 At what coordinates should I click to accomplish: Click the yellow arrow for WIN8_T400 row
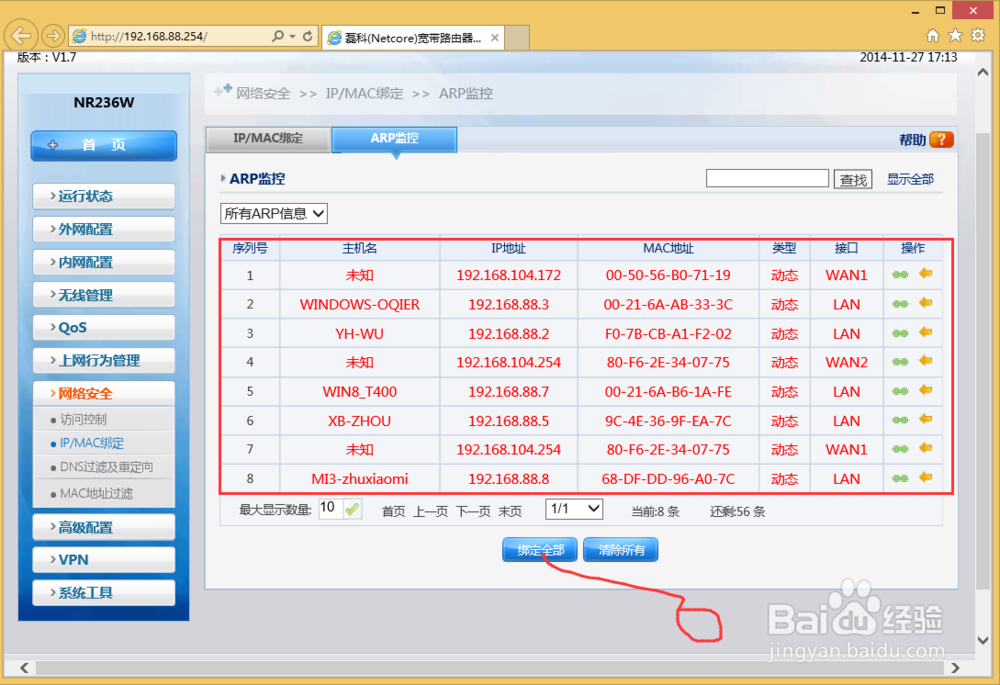point(927,391)
